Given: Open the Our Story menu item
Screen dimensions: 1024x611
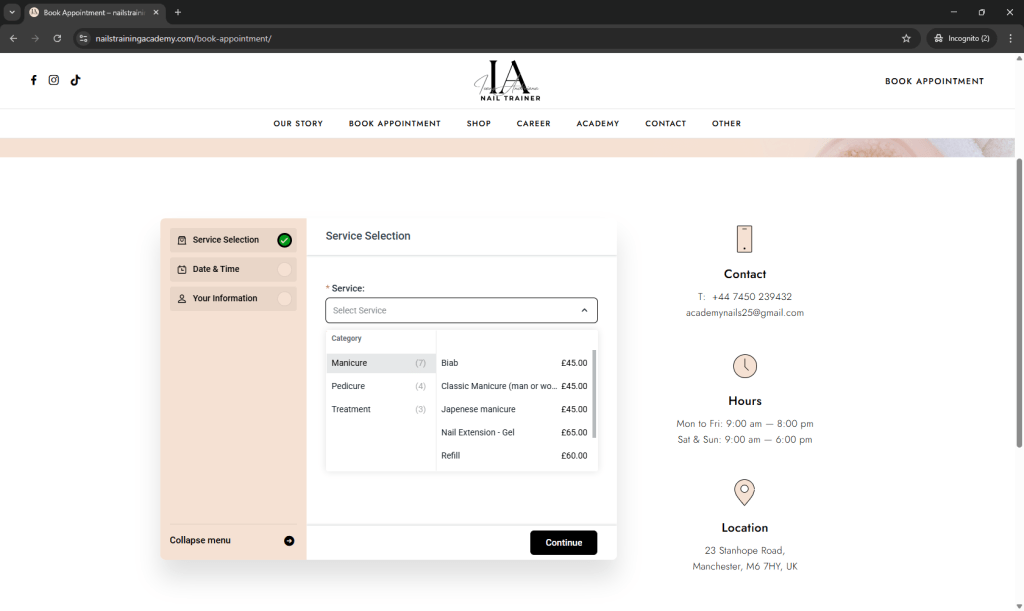Looking at the screenshot, I should pyautogui.click(x=298, y=124).
